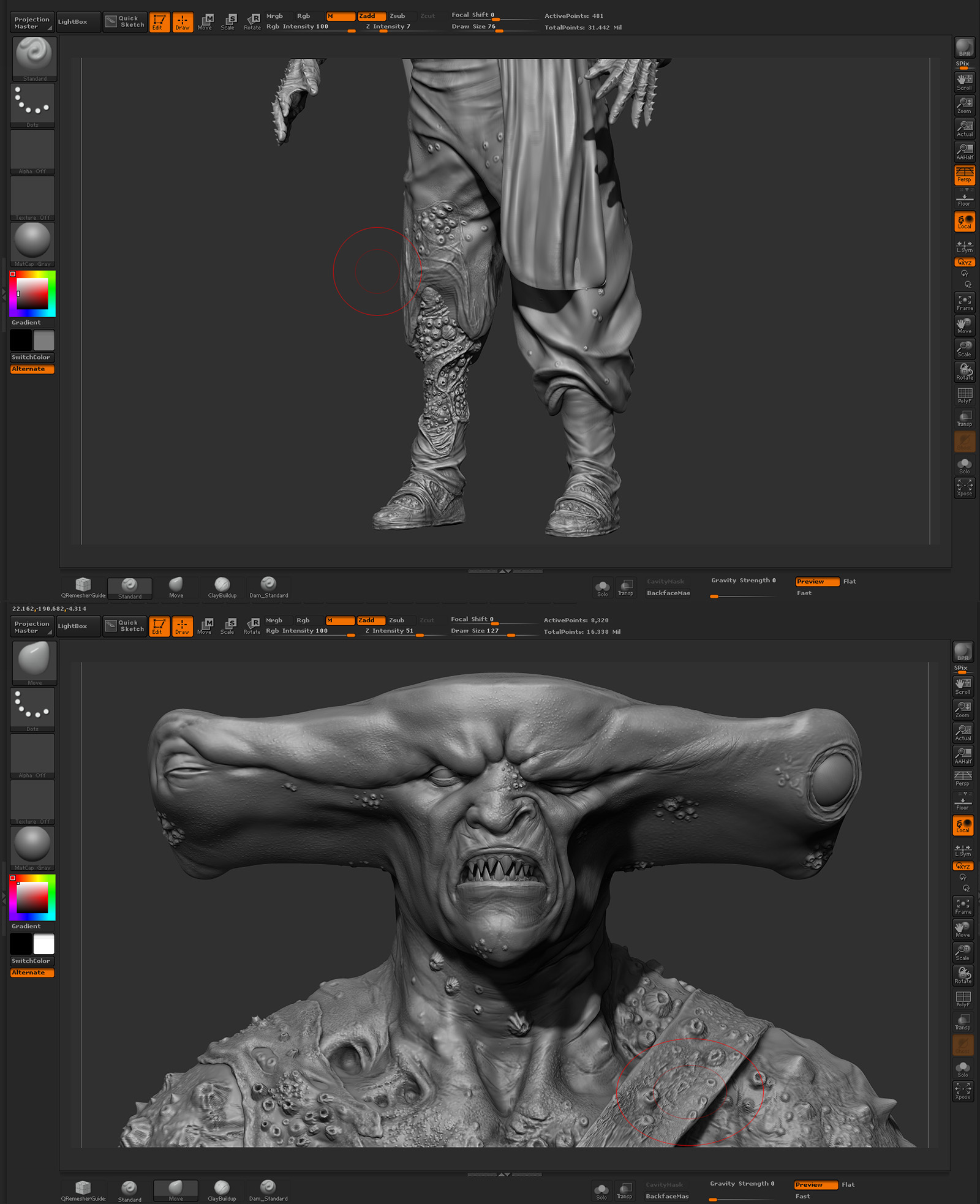
Task: Click the Edit mode icon in top window
Action: pos(159,22)
